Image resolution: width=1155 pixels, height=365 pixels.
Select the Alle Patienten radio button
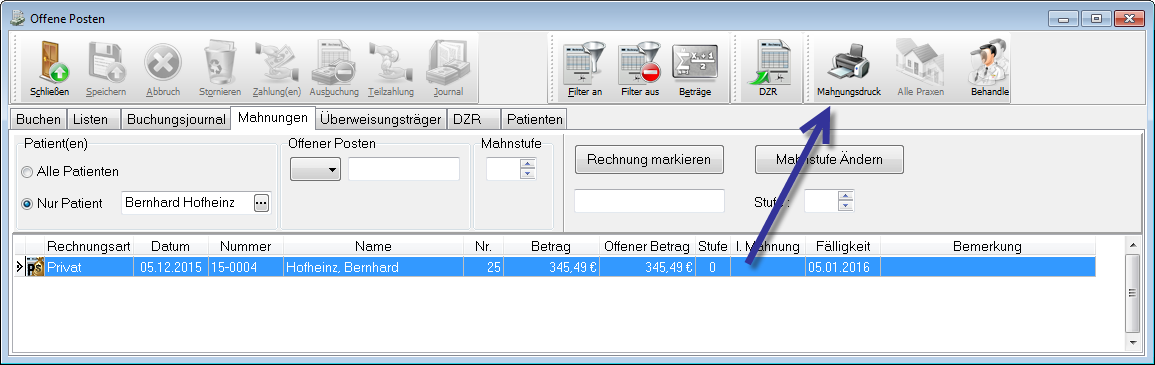pyautogui.click(x=27, y=171)
